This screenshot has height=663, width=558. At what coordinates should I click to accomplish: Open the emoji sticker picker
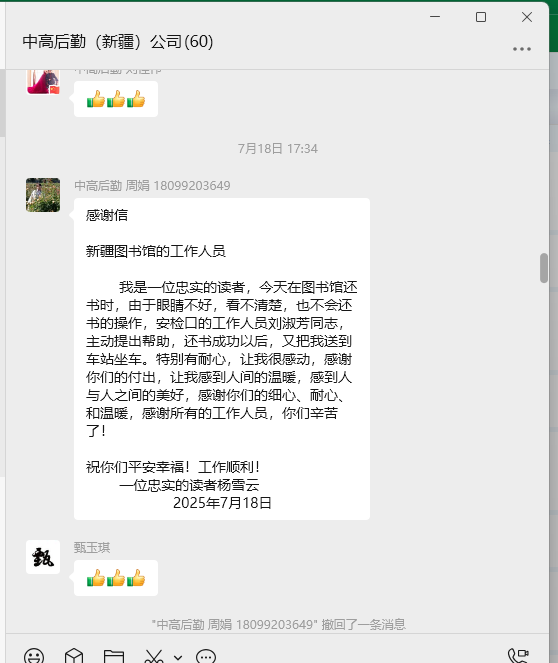(34, 656)
